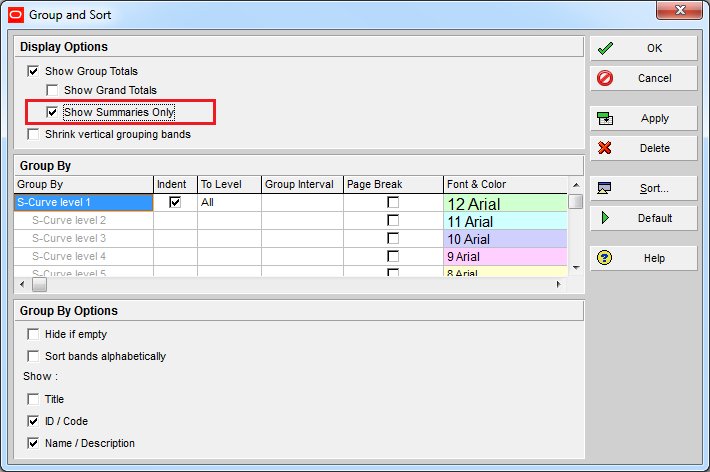Screen dimensions: 710x472
Task: Click the yellow Help question icon
Action: pos(604,258)
